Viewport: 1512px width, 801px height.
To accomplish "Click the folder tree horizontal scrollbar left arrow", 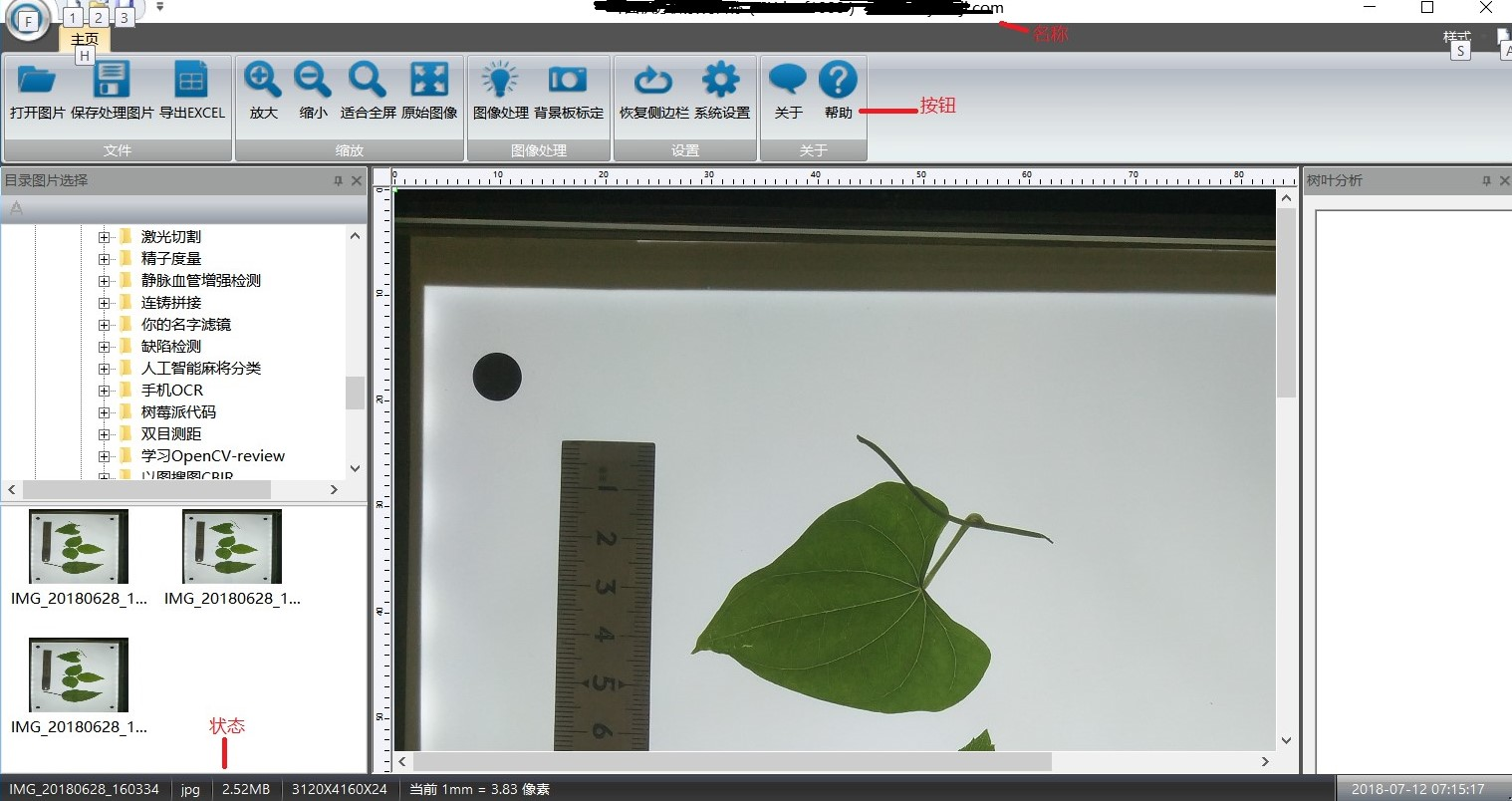I will 12,490.
